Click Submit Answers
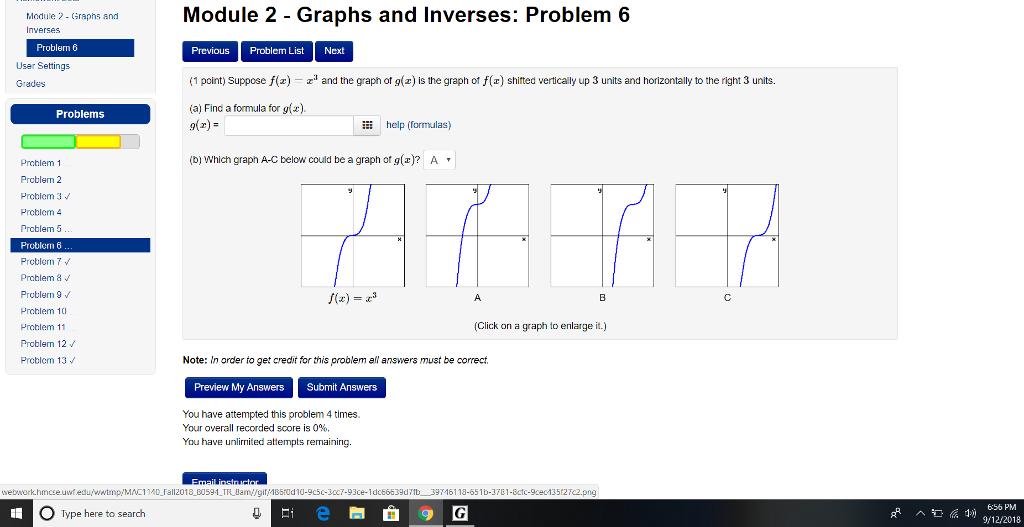Viewport: 1024px width, 527px height. 342,387
